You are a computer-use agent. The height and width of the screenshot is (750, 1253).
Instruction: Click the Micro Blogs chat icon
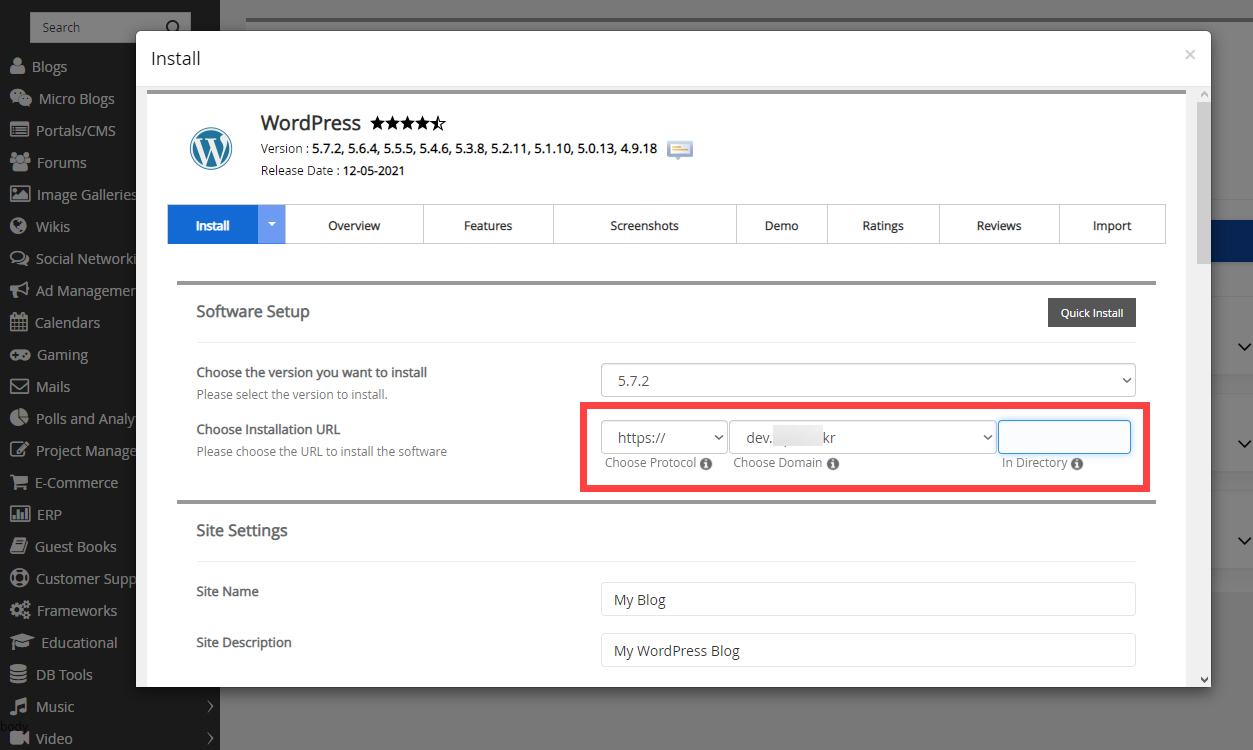(x=20, y=98)
